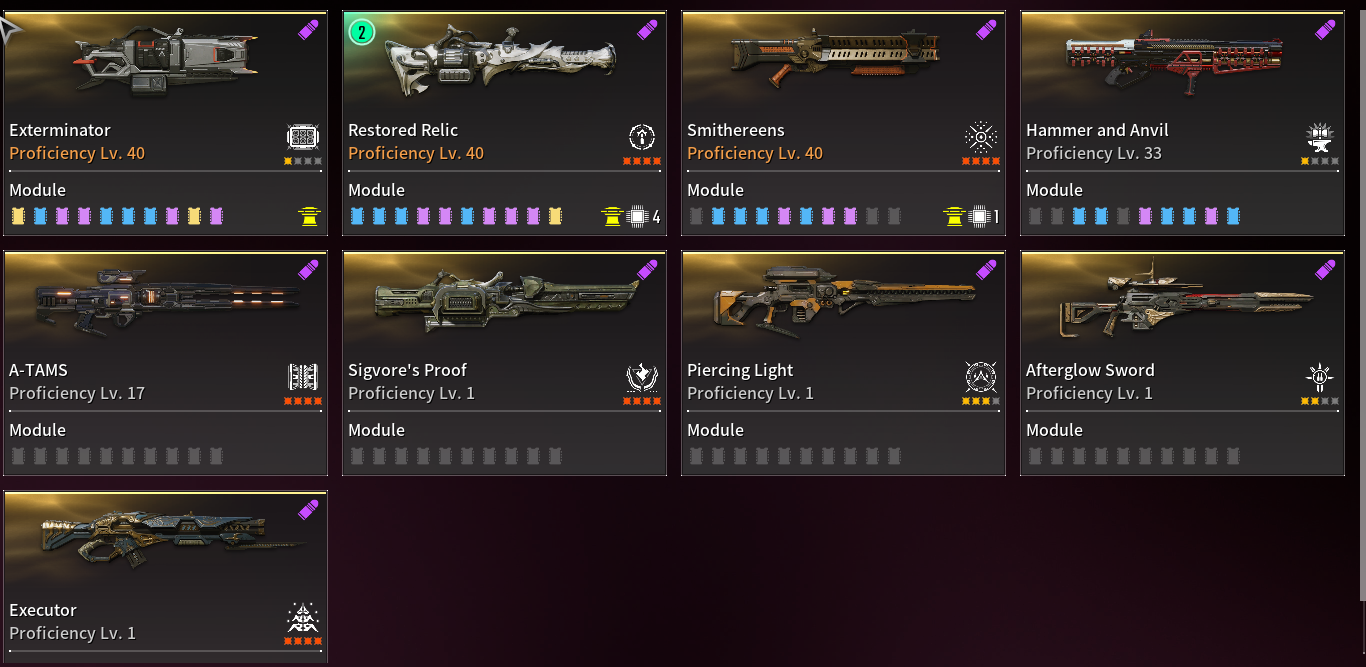
Task: Click the Smithereens crosshair ability icon
Action: [981, 137]
